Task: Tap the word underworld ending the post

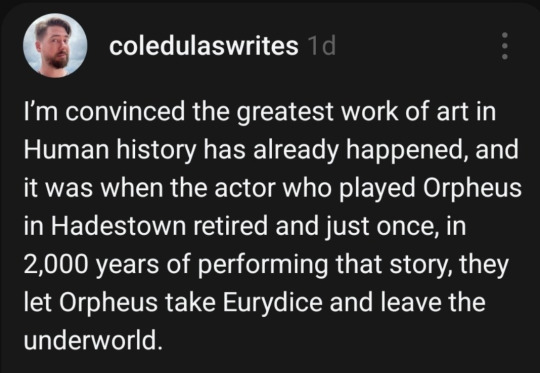Action: click(93, 340)
